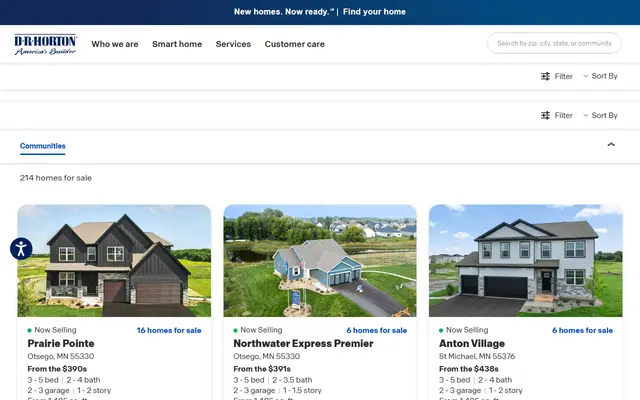Click the Anton Village community title

(472, 344)
